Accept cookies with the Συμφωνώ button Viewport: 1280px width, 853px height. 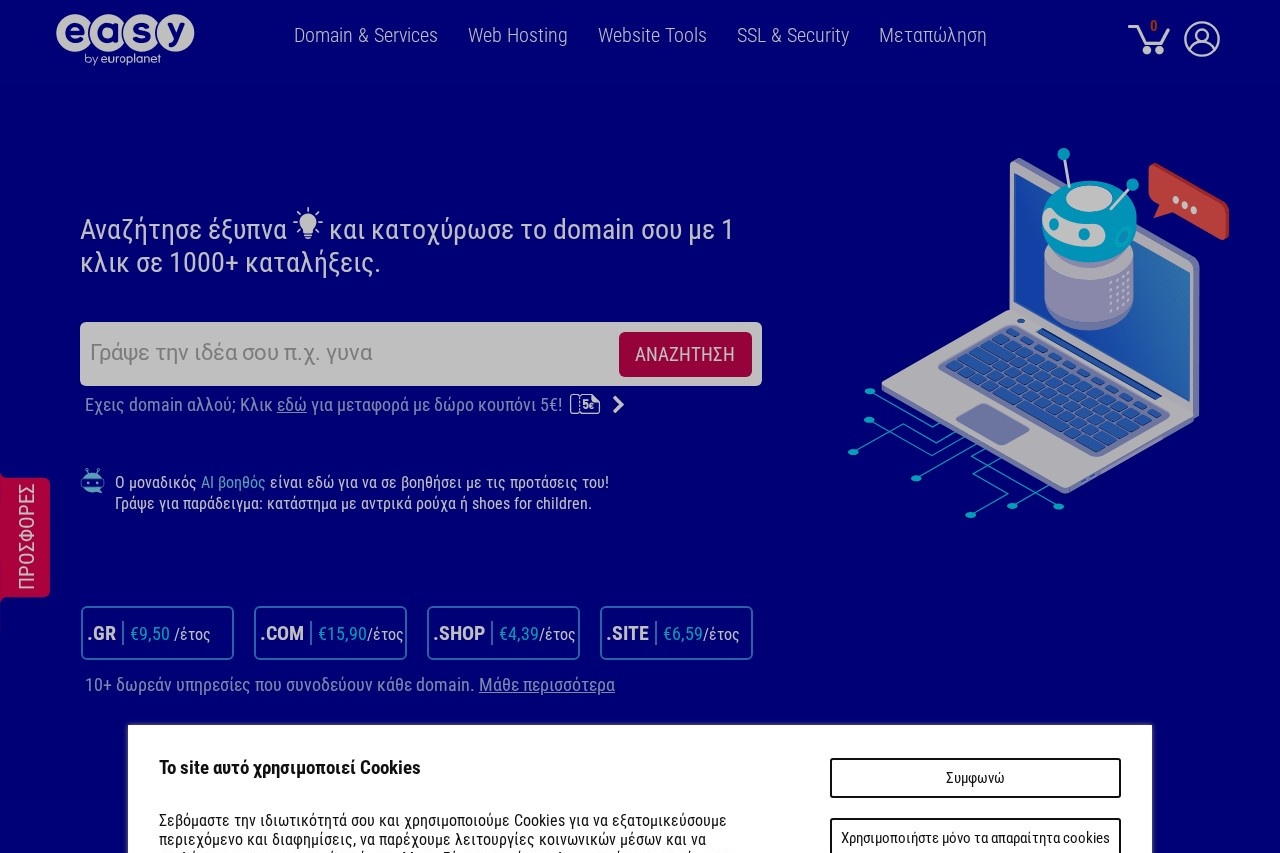pos(974,778)
